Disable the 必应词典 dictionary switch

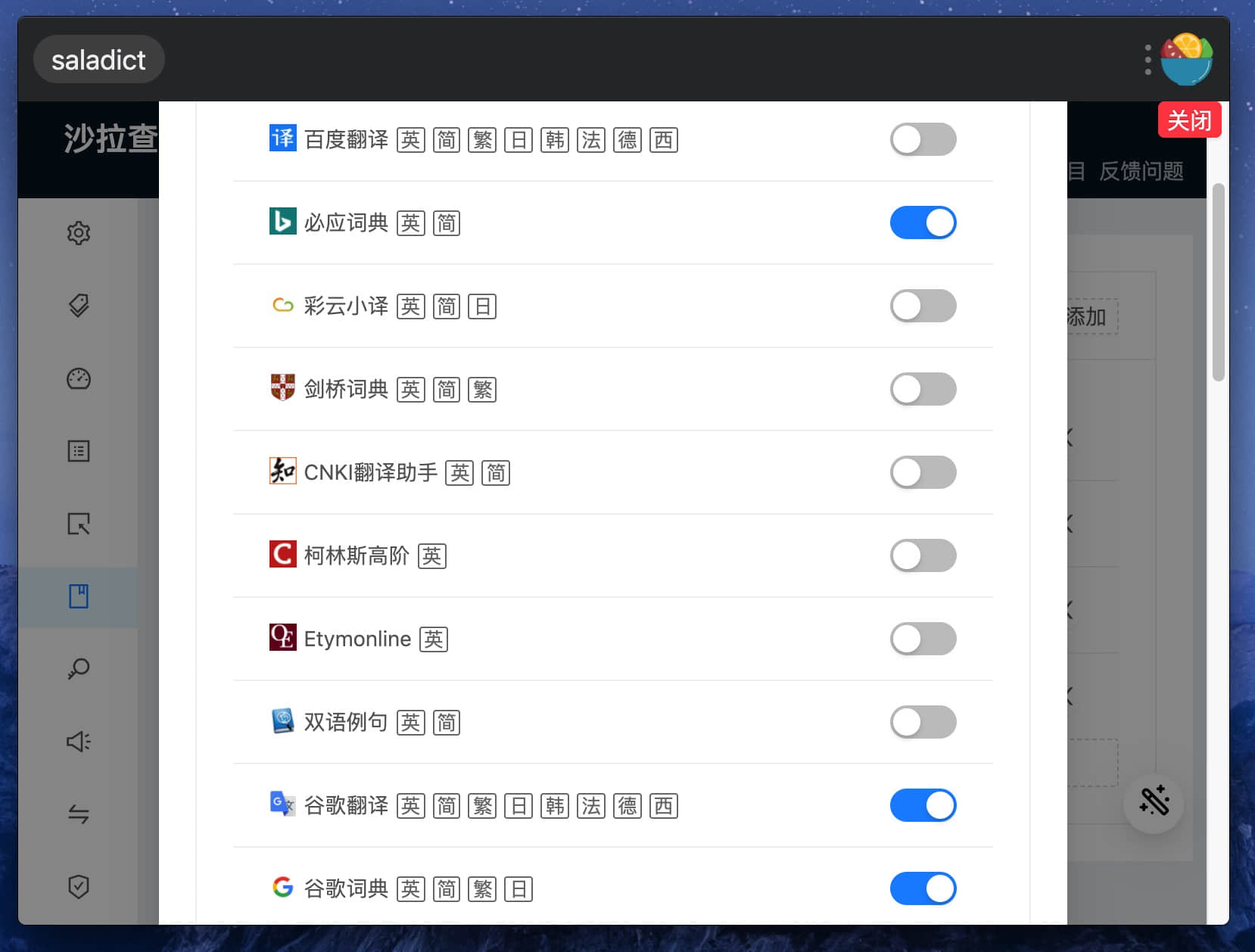click(x=923, y=222)
